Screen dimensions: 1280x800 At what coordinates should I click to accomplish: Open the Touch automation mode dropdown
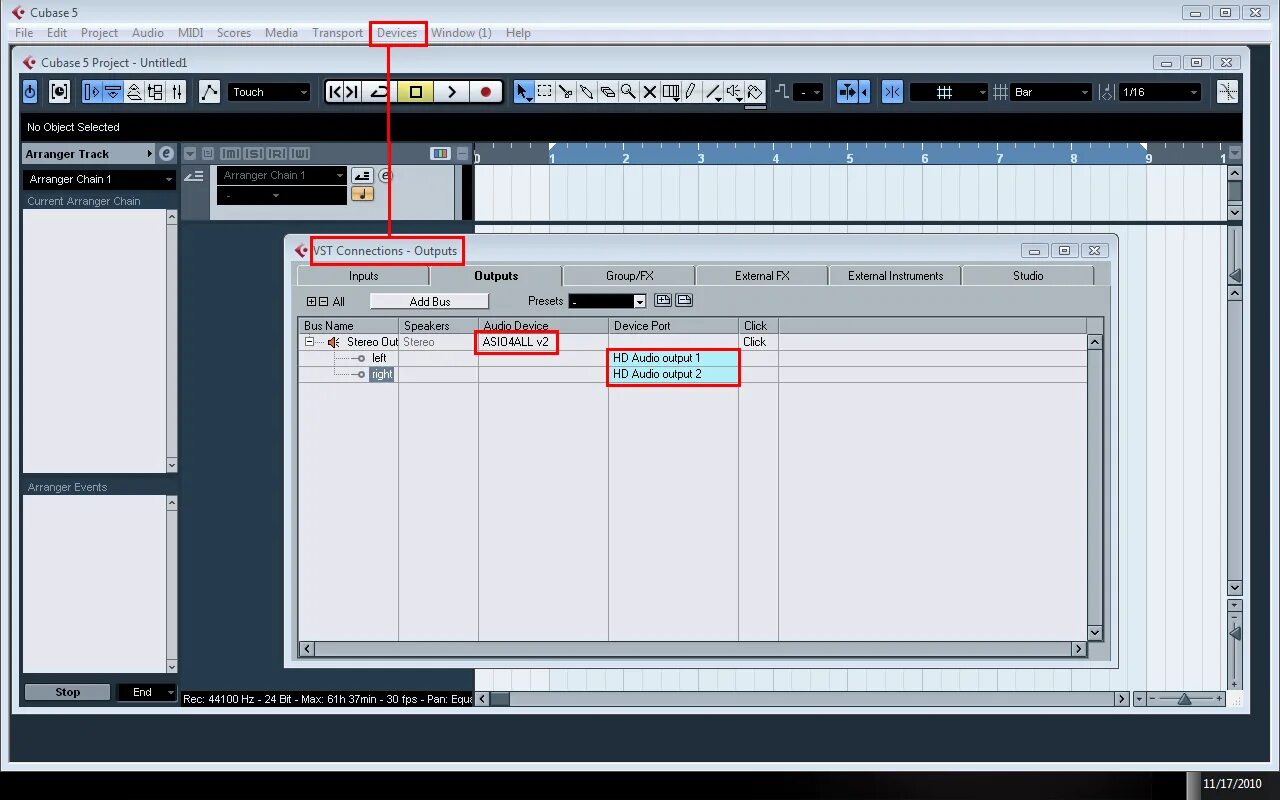pyautogui.click(x=270, y=92)
